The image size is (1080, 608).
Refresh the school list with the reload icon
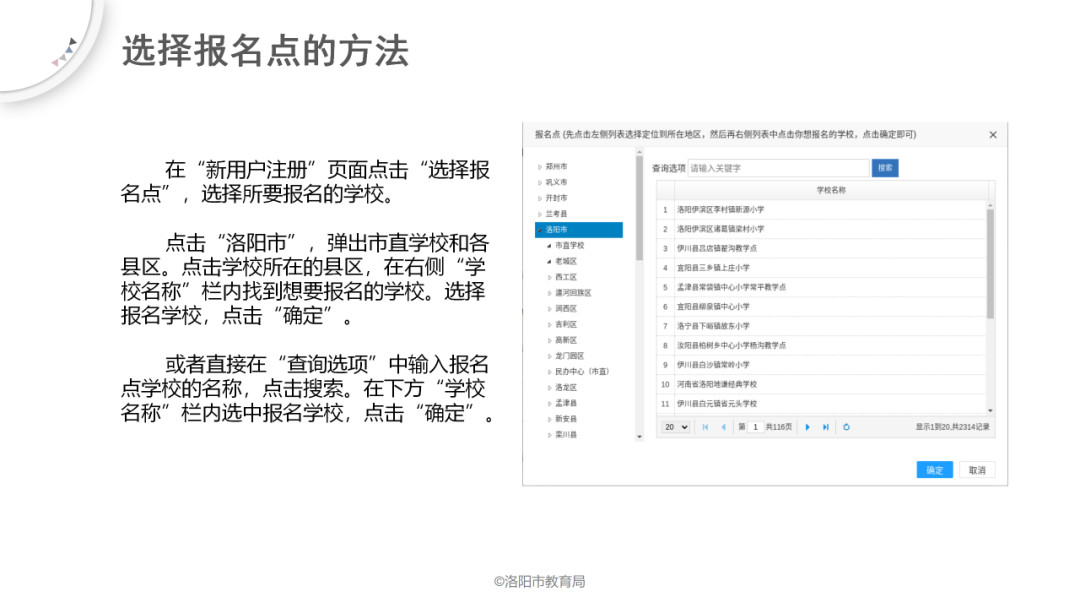(846, 426)
